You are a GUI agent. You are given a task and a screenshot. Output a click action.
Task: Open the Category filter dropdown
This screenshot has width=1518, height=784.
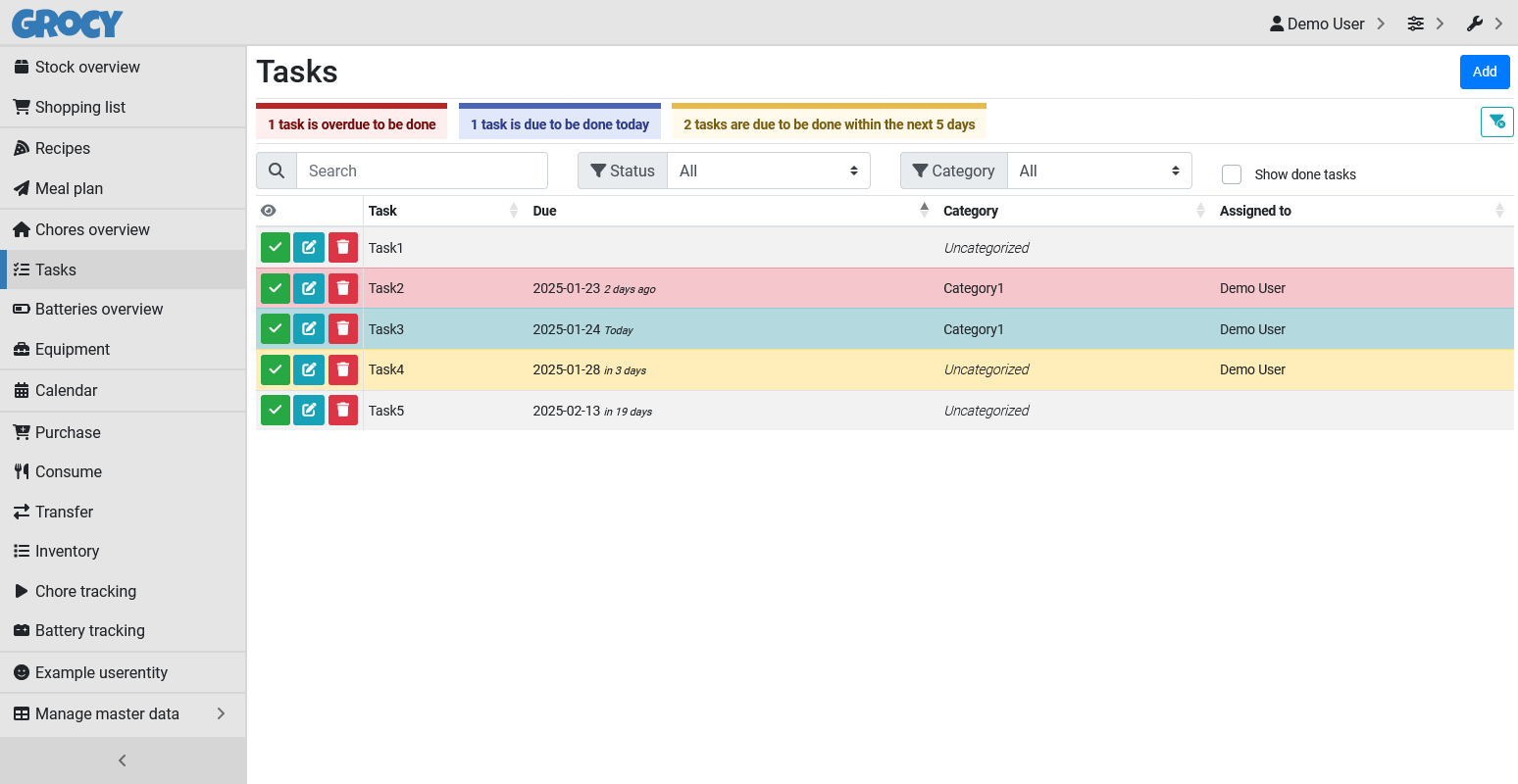1098,171
